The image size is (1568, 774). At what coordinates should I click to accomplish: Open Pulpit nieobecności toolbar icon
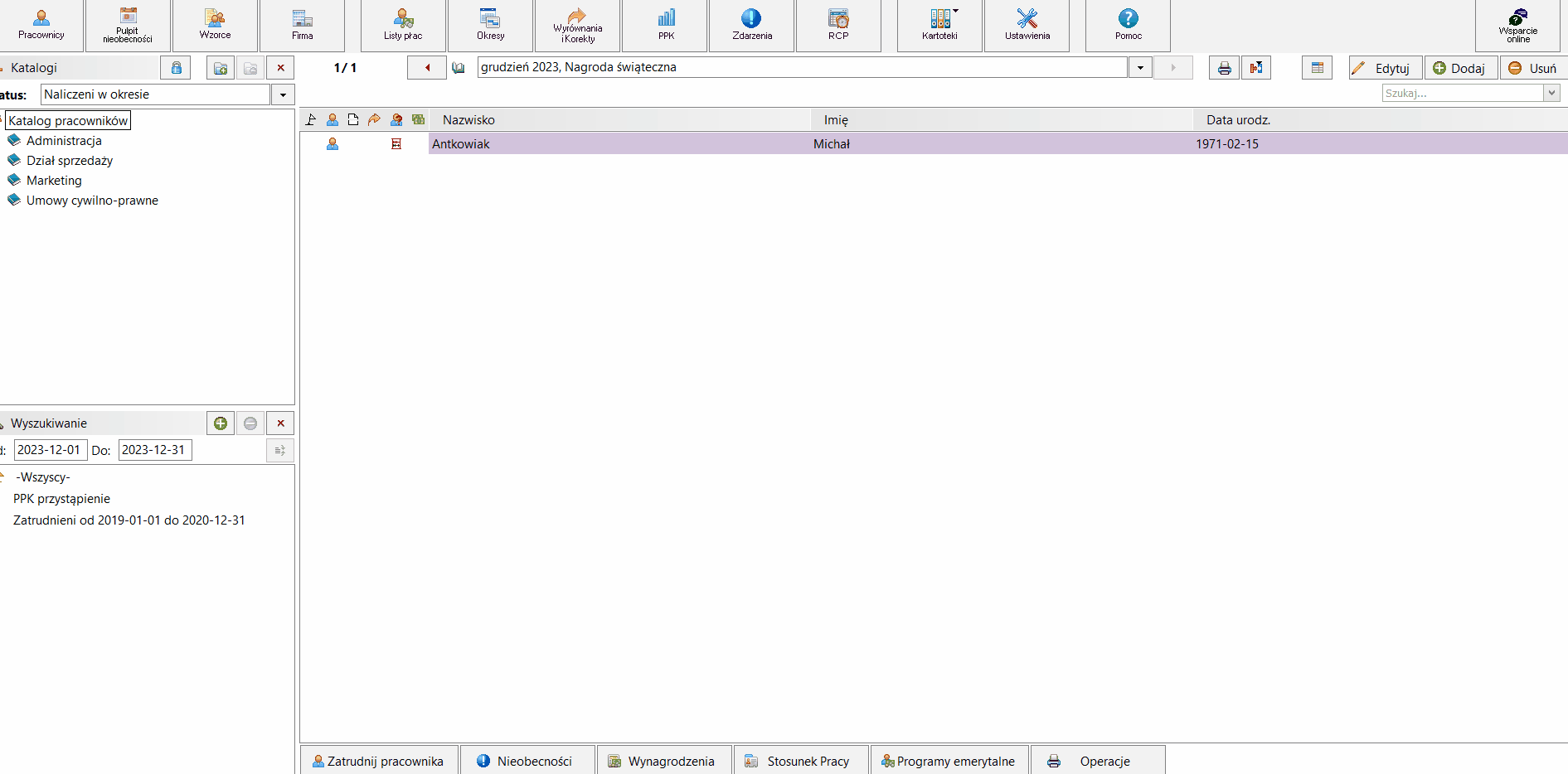(128, 25)
